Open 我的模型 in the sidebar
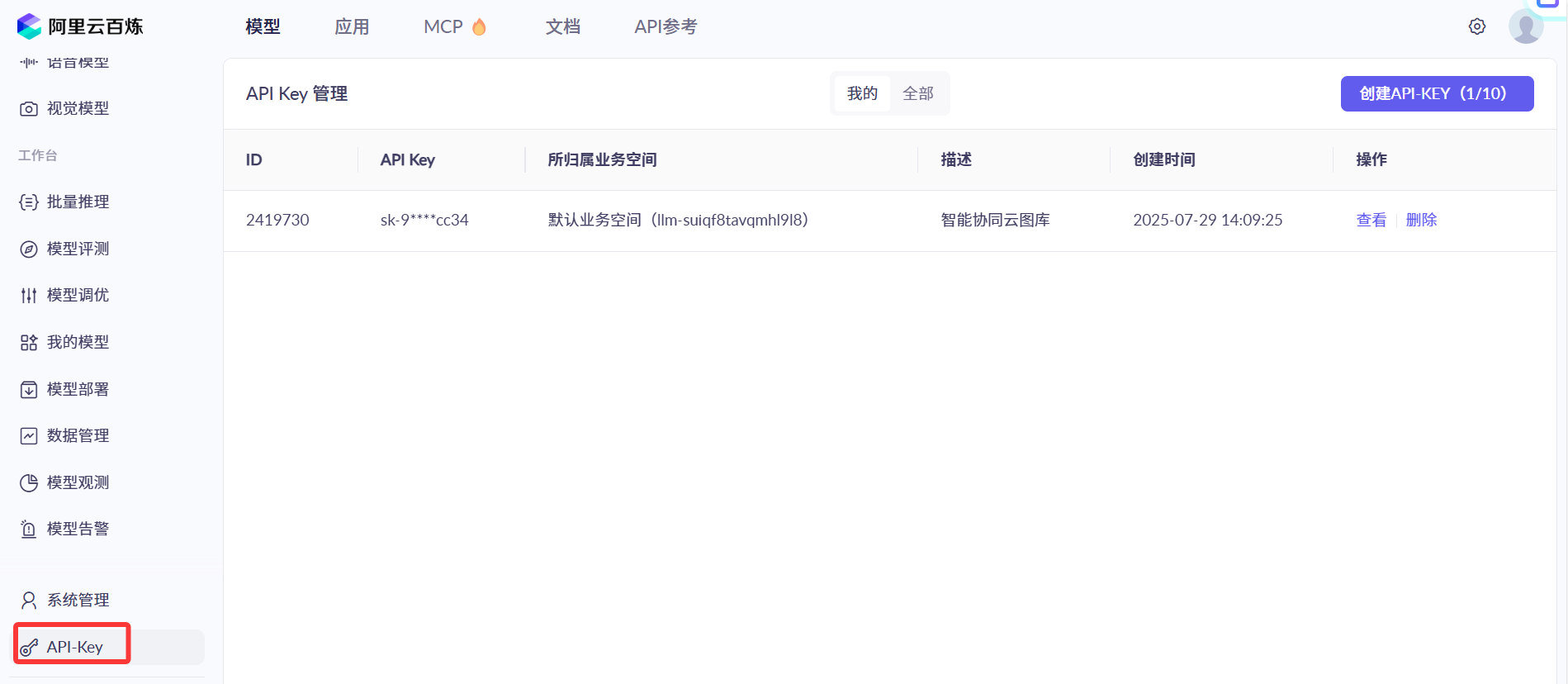The height and width of the screenshot is (684, 1568). point(78,343)
